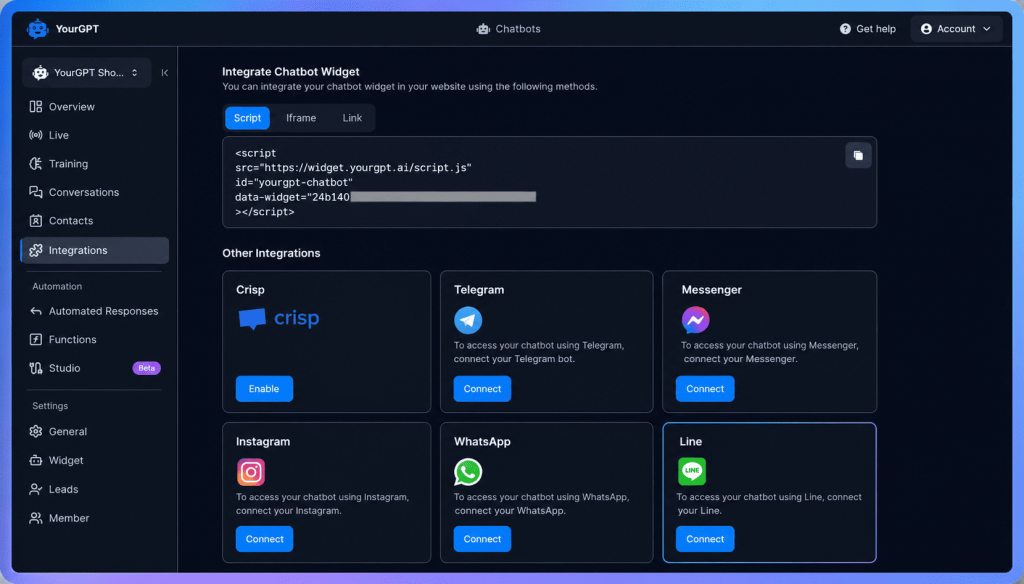Click the Contacts icon in sidebar
This screenshot has width=1024, height=584.
36,221
